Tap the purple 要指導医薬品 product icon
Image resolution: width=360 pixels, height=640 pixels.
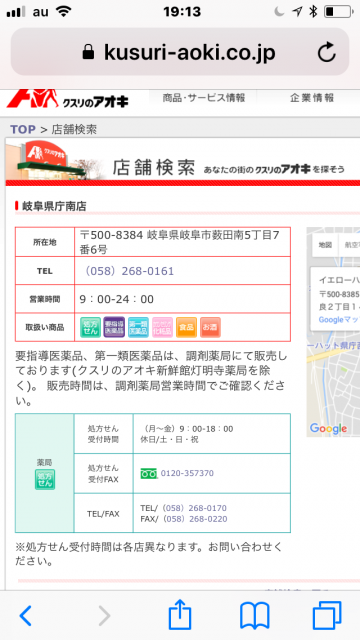coord(114,327)
